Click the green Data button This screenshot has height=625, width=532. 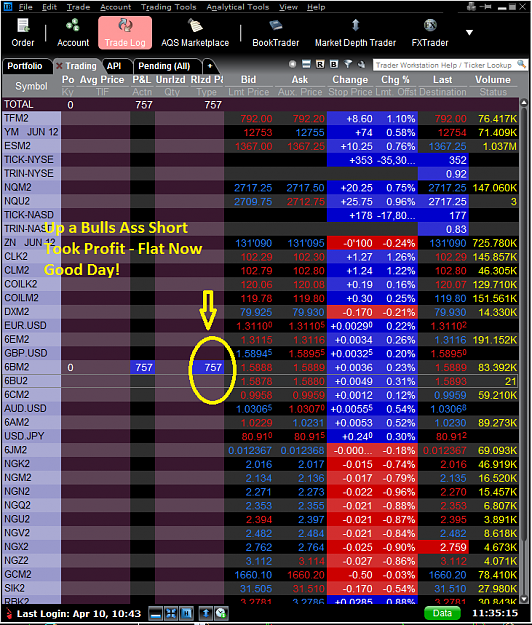442,613
